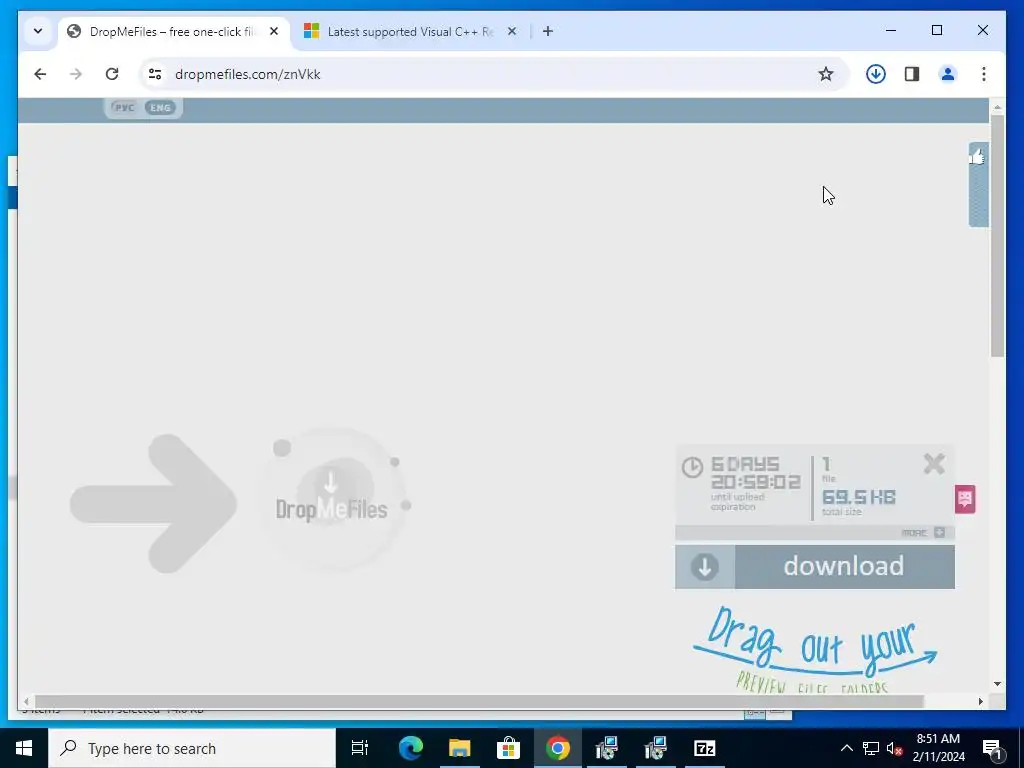Image resolution: width=1024 pixels, height=768 pixels.
Task: Reload the current page
Action: 112,74
